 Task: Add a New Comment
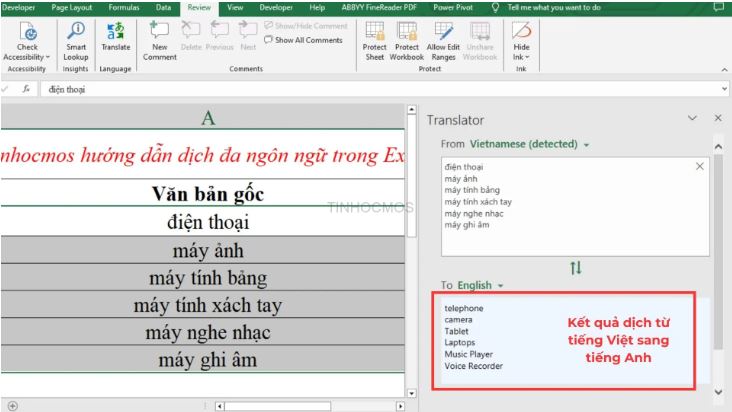tap(160, 41)
